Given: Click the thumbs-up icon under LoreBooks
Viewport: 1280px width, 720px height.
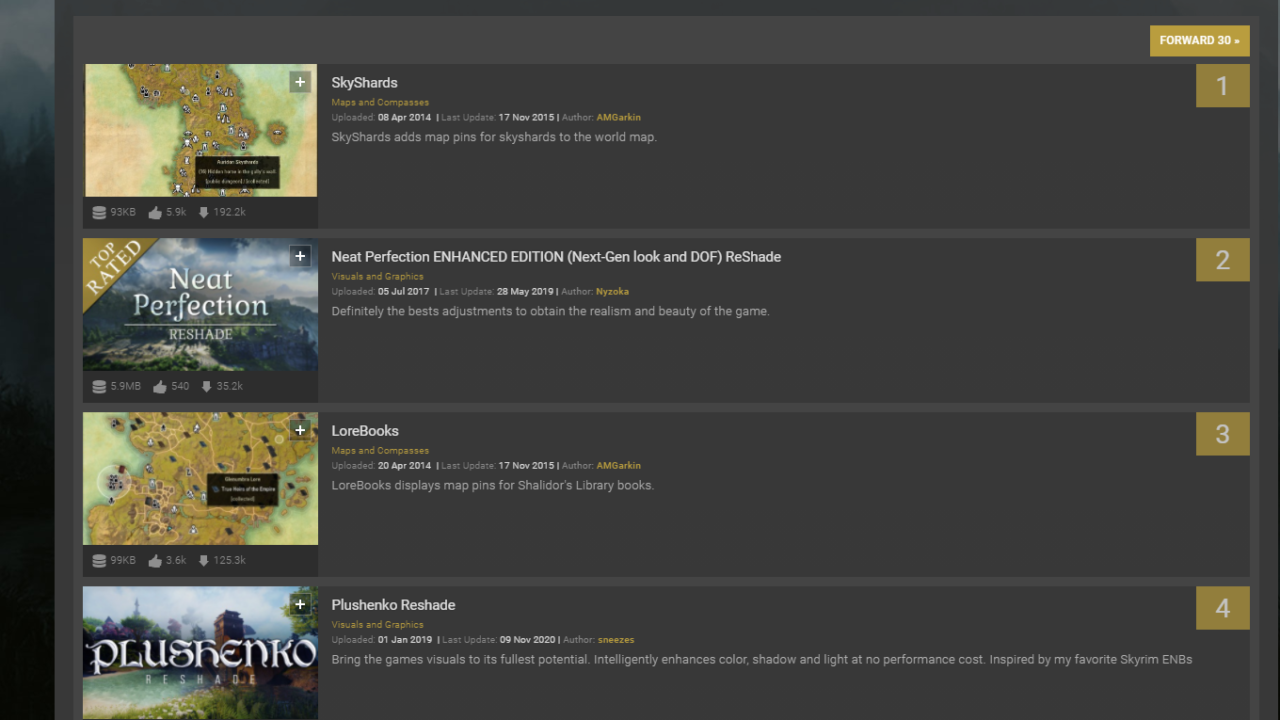Looking at the screenshot, I should pyautogui.click(x=155, y=560).
